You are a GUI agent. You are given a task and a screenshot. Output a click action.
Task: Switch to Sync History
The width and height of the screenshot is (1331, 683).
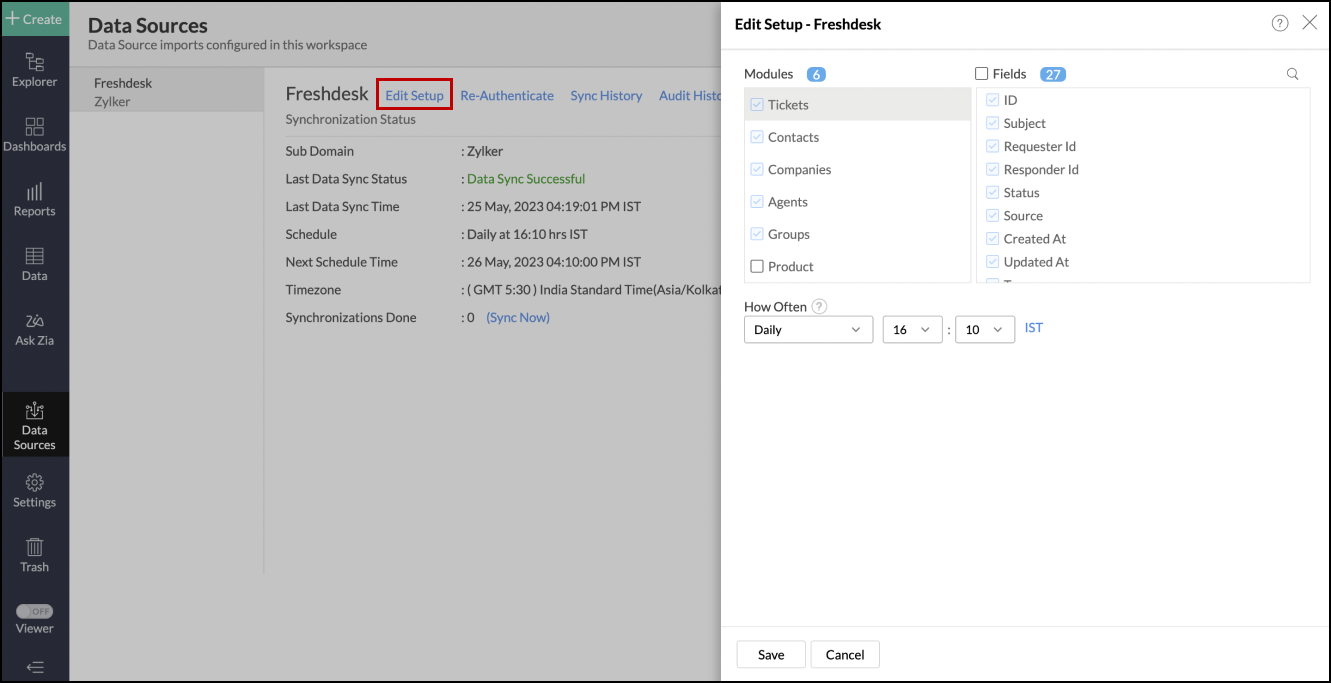coord(606,95)
